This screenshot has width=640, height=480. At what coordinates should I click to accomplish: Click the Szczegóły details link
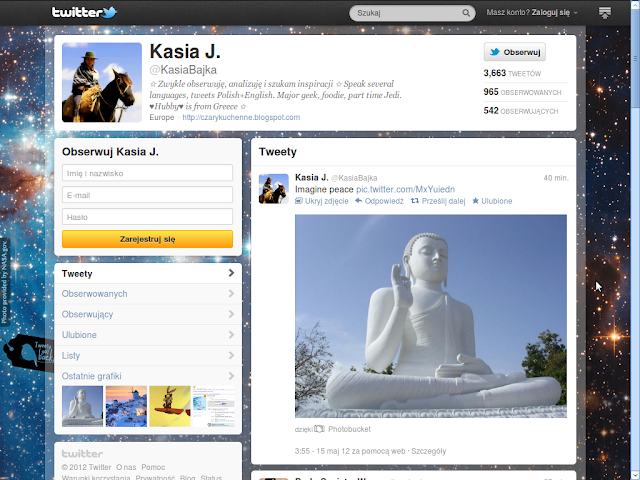click(429, 451)
